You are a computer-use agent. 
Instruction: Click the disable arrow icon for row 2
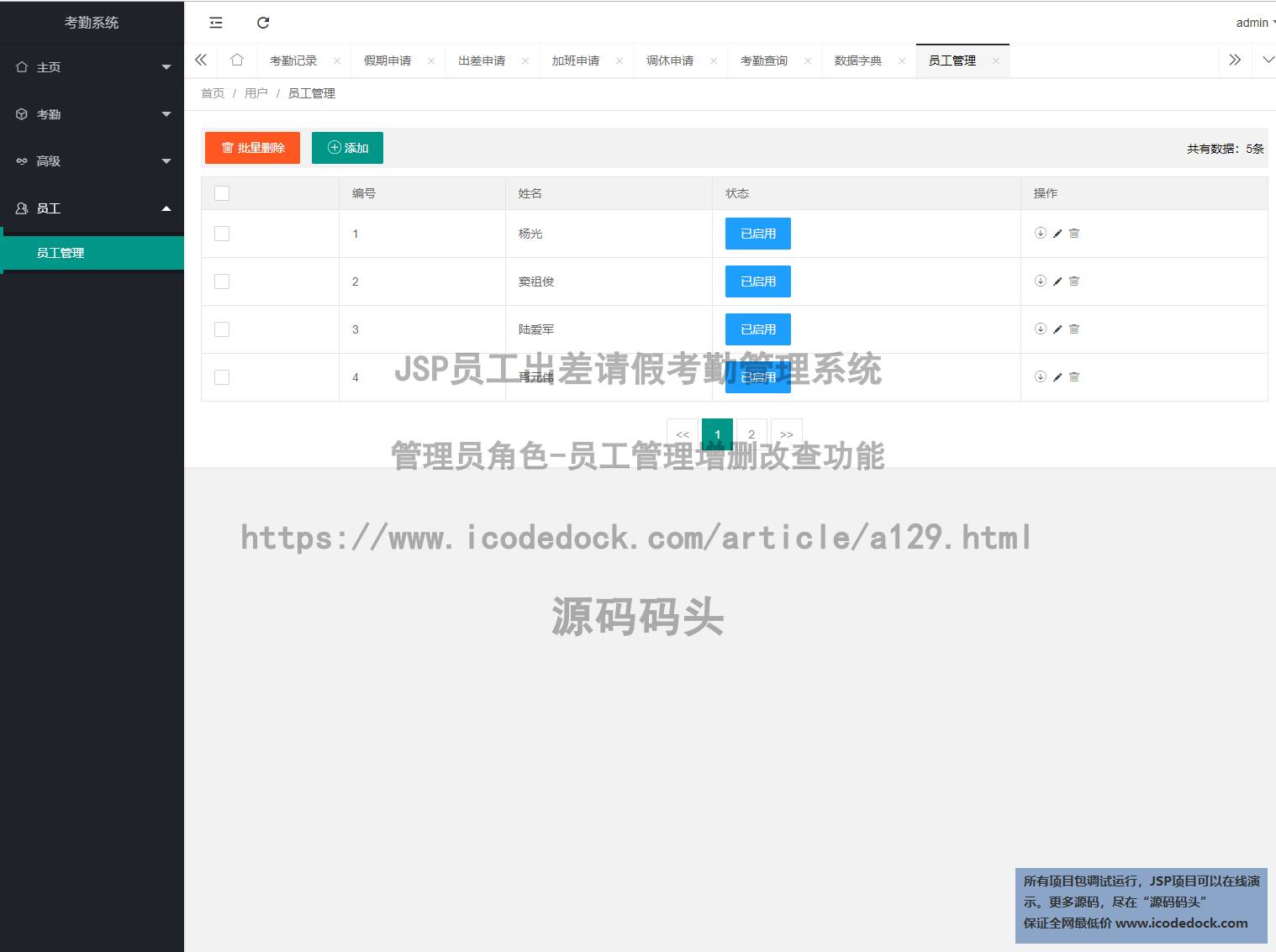click(x=1041, y=281)
